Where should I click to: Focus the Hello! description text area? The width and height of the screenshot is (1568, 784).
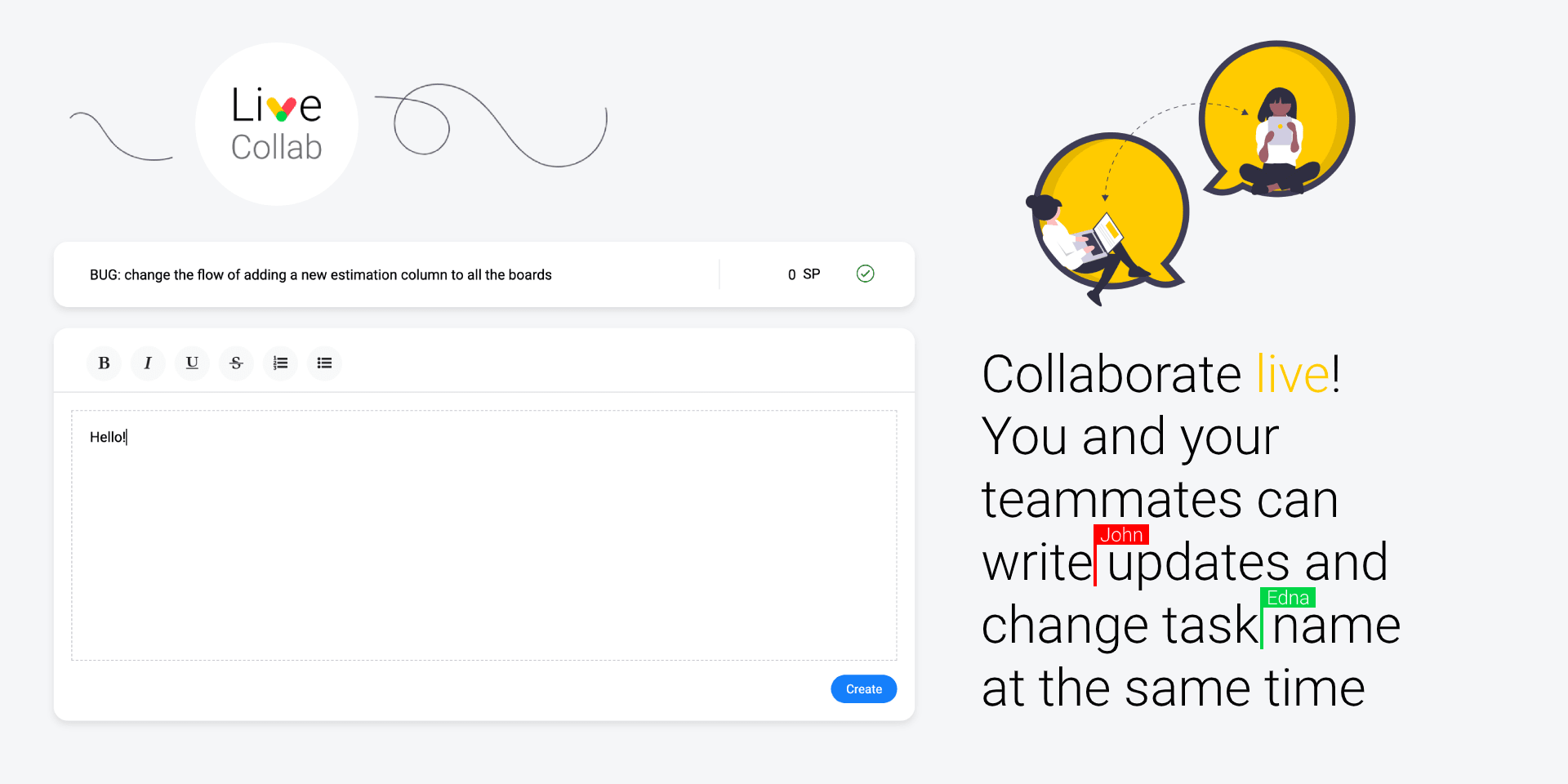[x=484, y=536]
